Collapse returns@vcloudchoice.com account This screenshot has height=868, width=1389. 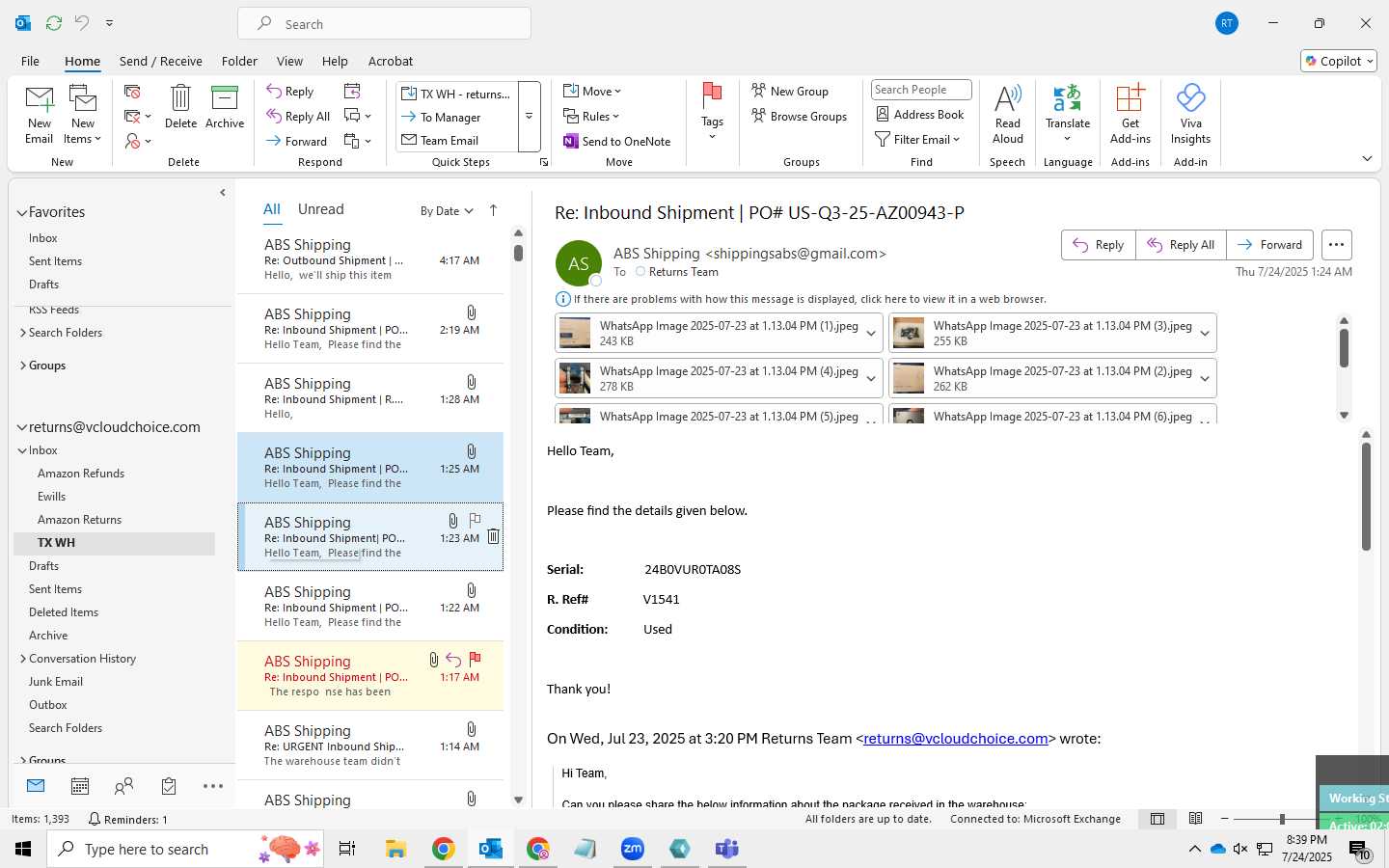[22, 428]
